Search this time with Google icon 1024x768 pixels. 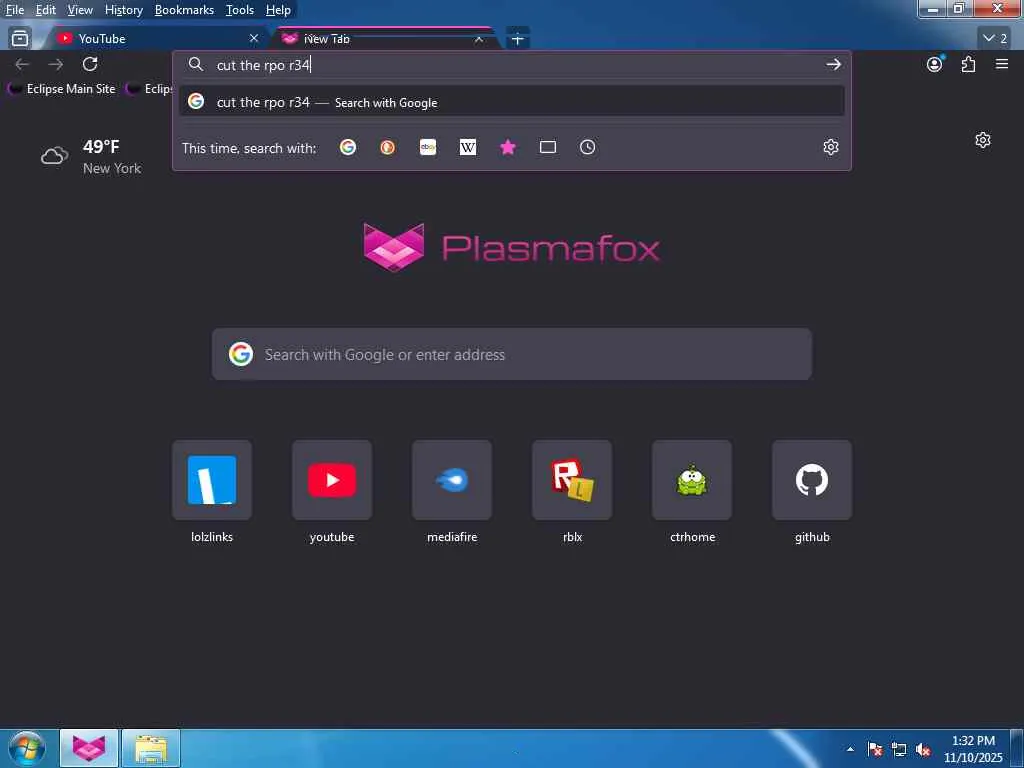click(348, 148)
